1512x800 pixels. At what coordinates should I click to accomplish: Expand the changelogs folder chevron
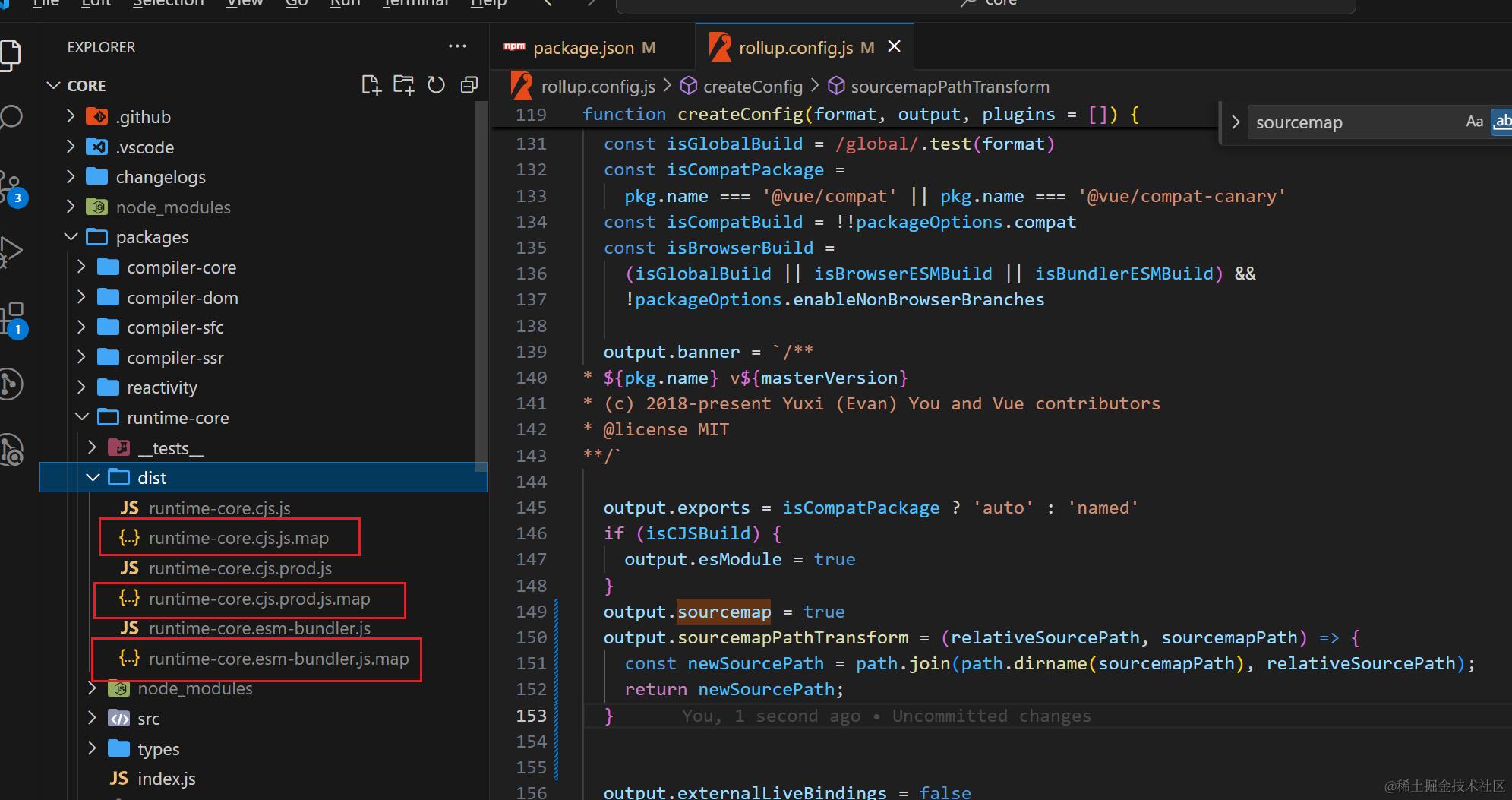(x=71, y=176)
